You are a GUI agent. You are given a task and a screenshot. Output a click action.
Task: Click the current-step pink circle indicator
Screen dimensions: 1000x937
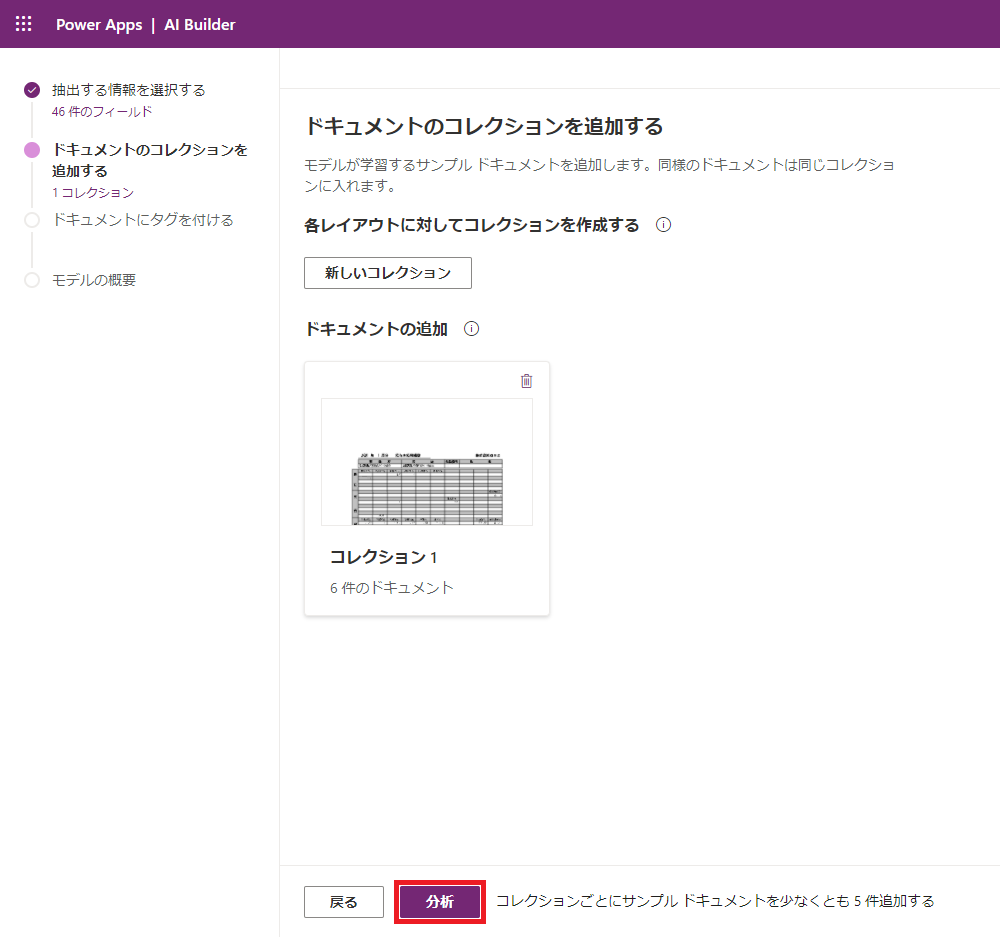32,150
